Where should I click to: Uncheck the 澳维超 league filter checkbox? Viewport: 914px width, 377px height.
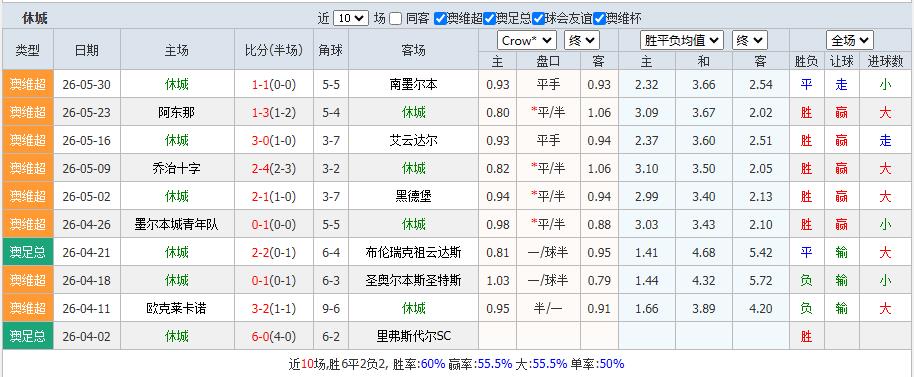pyautogui.click(x=441, y=19)
